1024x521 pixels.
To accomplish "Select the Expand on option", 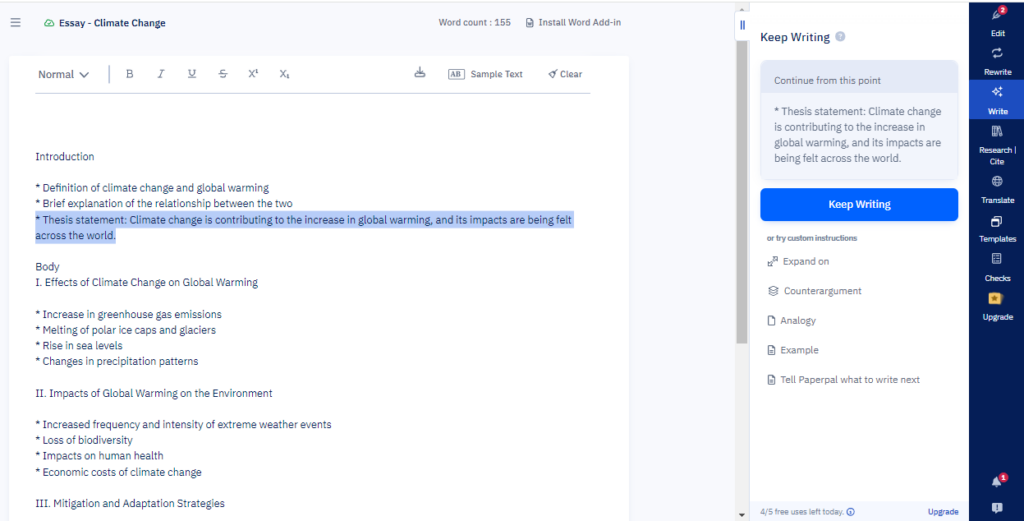I will tap(805, 261).
